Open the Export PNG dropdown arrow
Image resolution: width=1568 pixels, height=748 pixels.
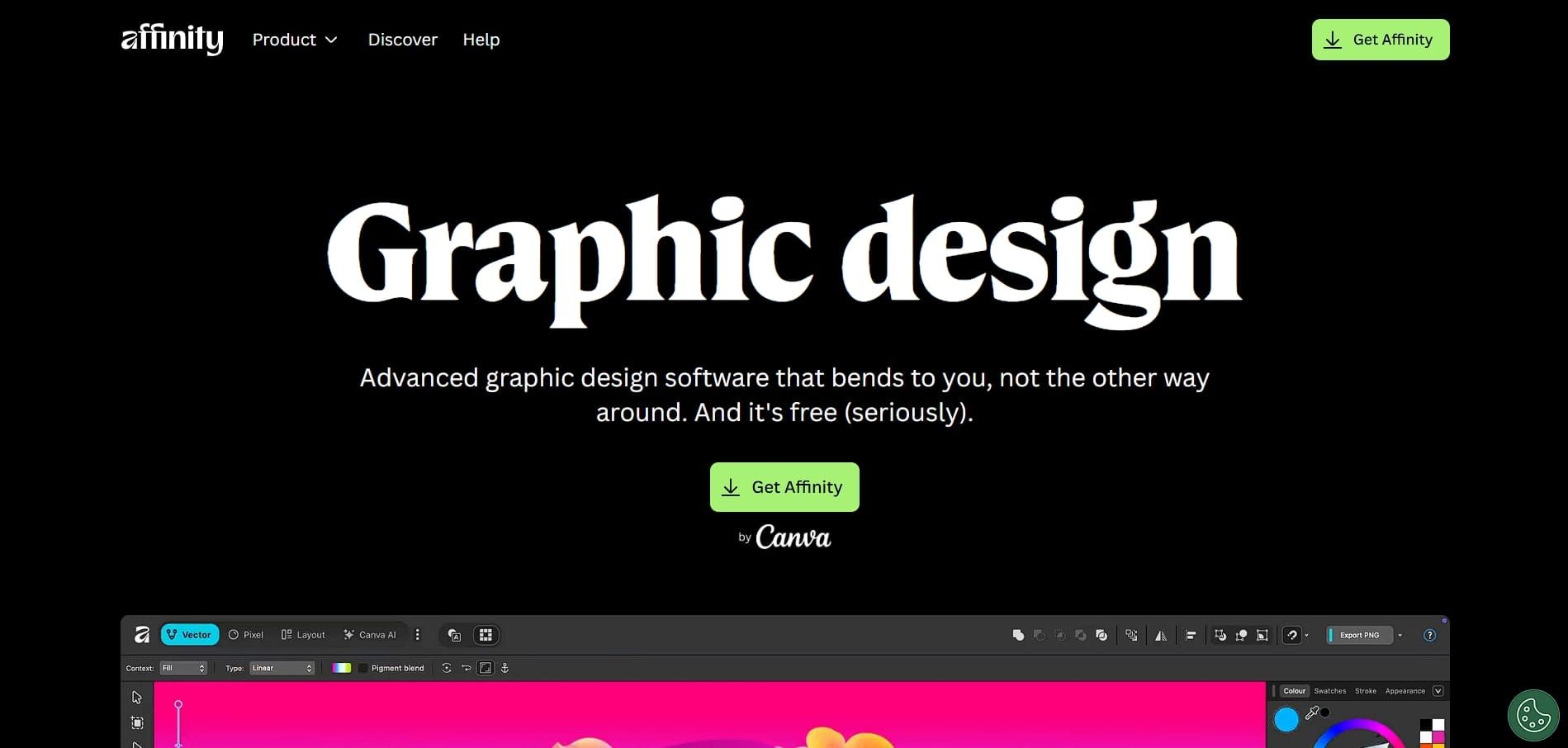point(1399,635)
